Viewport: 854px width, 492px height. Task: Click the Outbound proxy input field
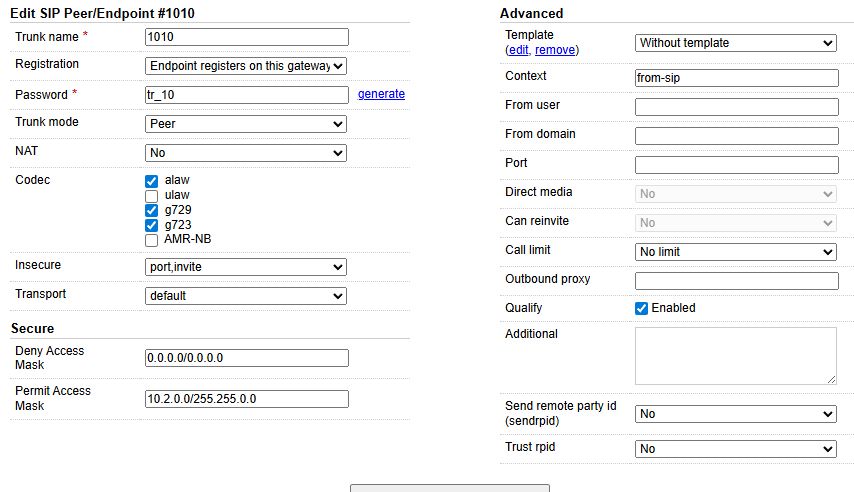(x=737, y=281)
